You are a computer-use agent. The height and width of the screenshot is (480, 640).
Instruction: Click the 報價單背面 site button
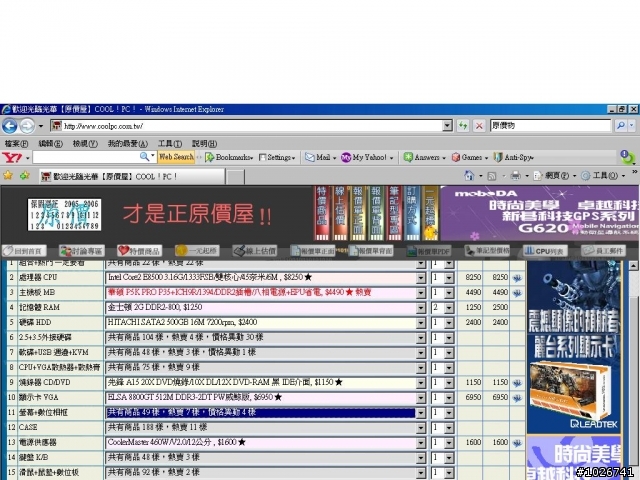[371, 251]
